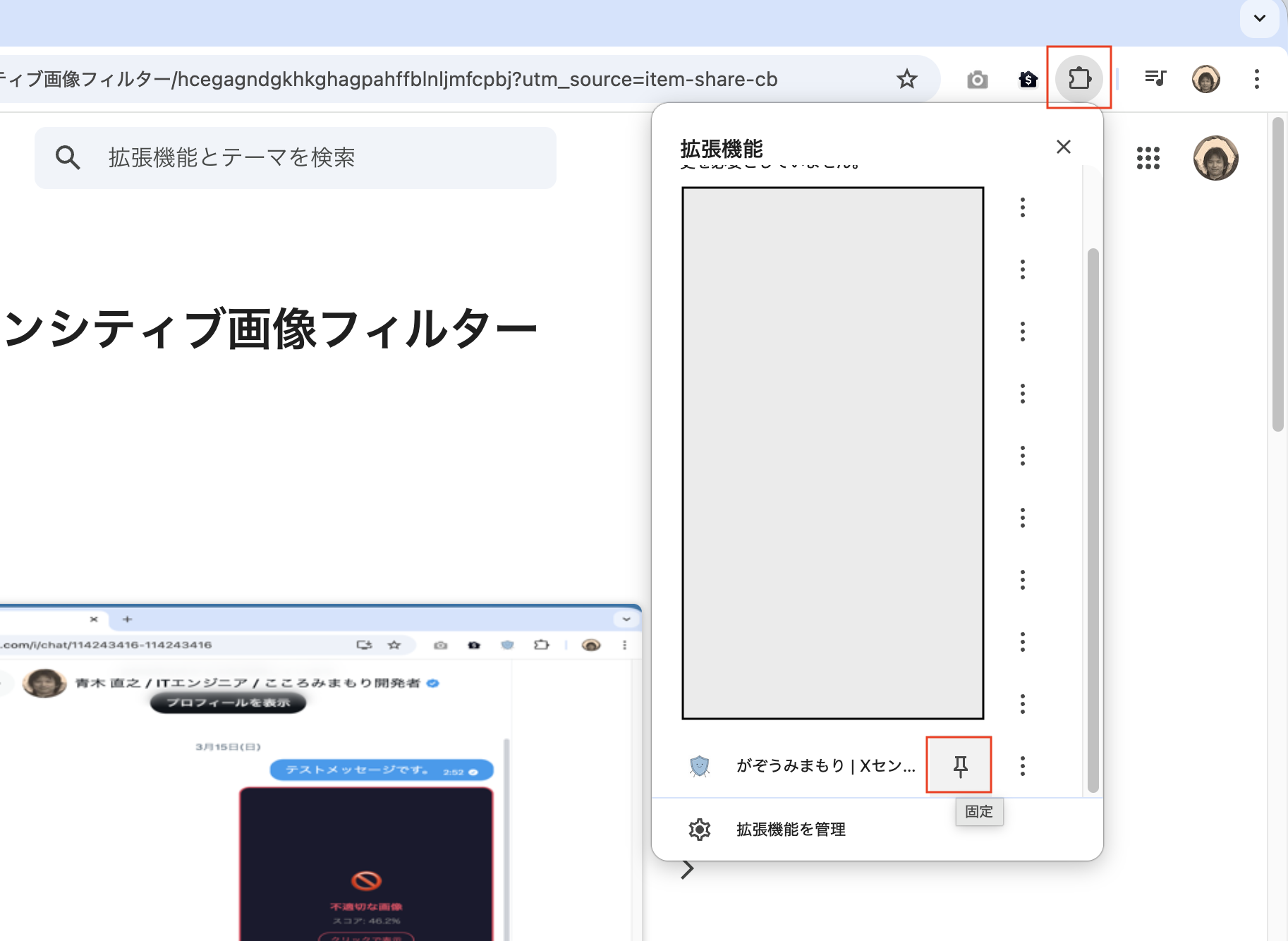Image resolution: width=1288 pixels, height=941 pixels.
Task: Open media controls music note icon
Action: click(1156, 78)
